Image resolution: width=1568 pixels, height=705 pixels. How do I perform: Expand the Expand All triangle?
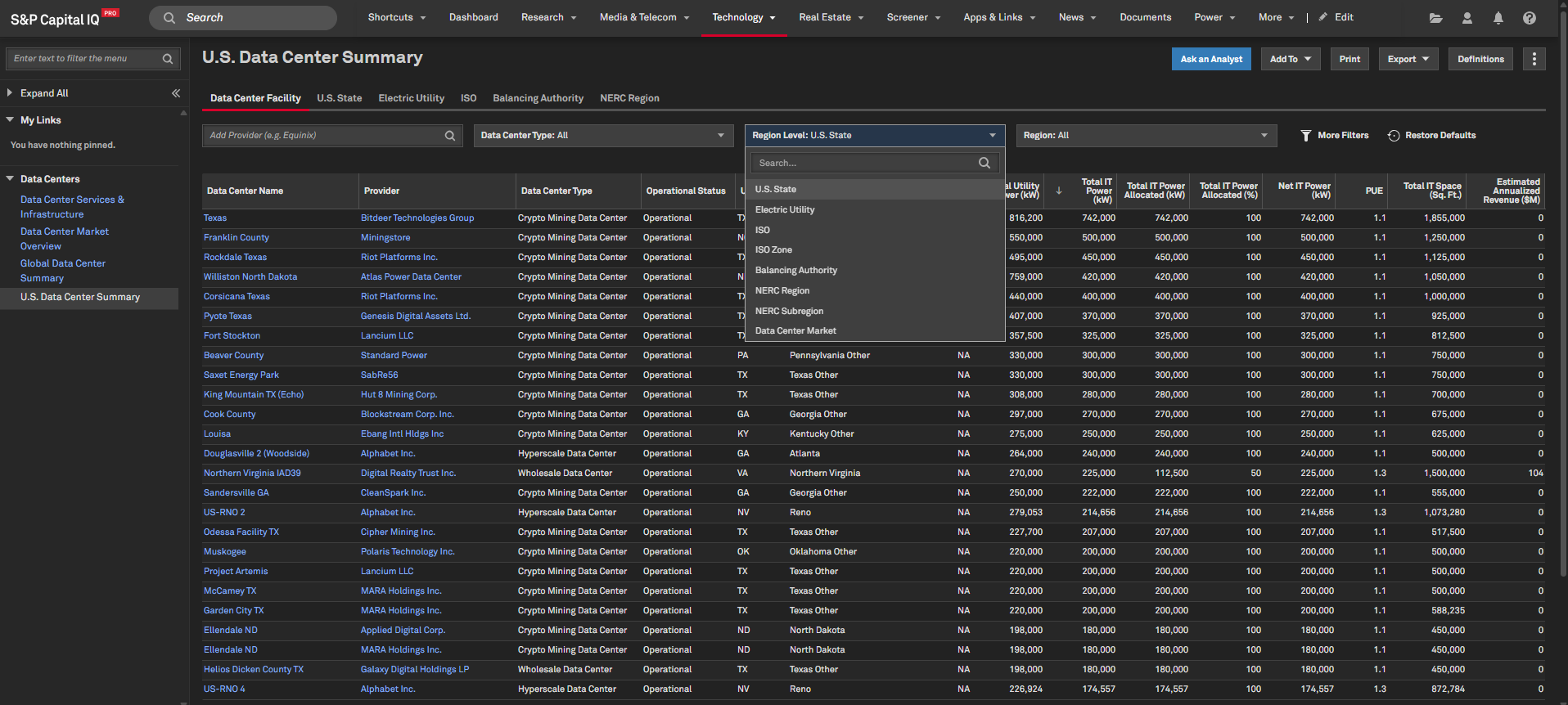[x=10, y=93]
